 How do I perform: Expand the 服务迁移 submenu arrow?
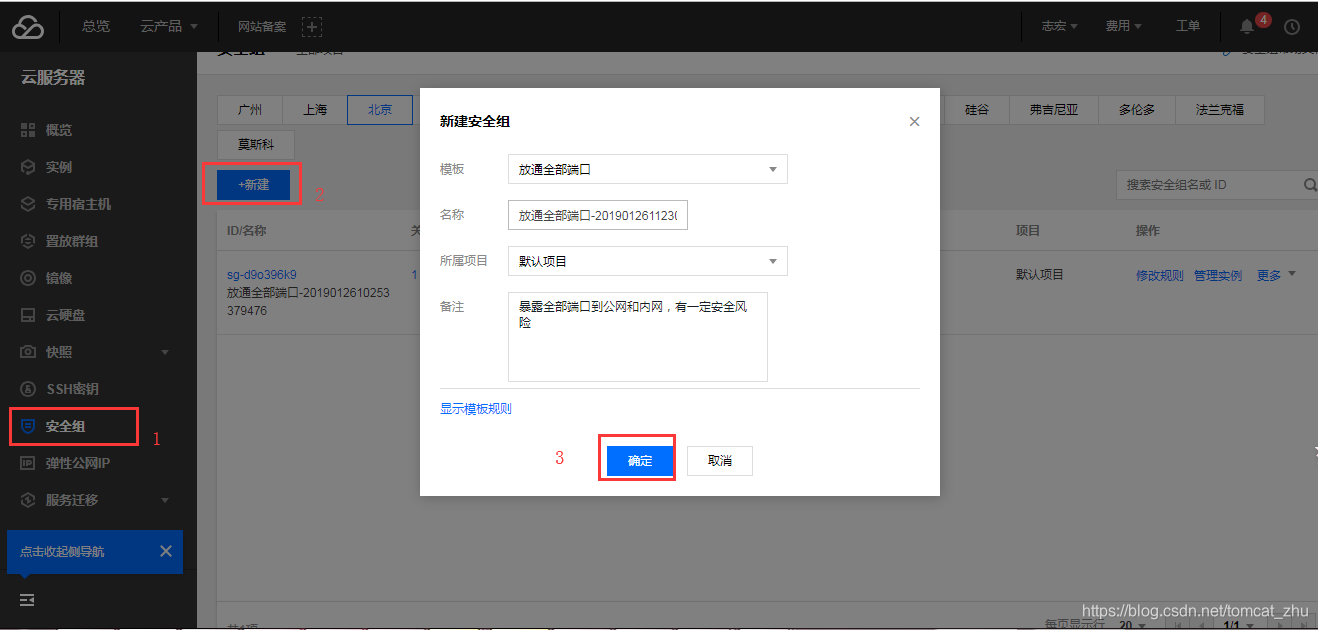click(x=165, y=500)
